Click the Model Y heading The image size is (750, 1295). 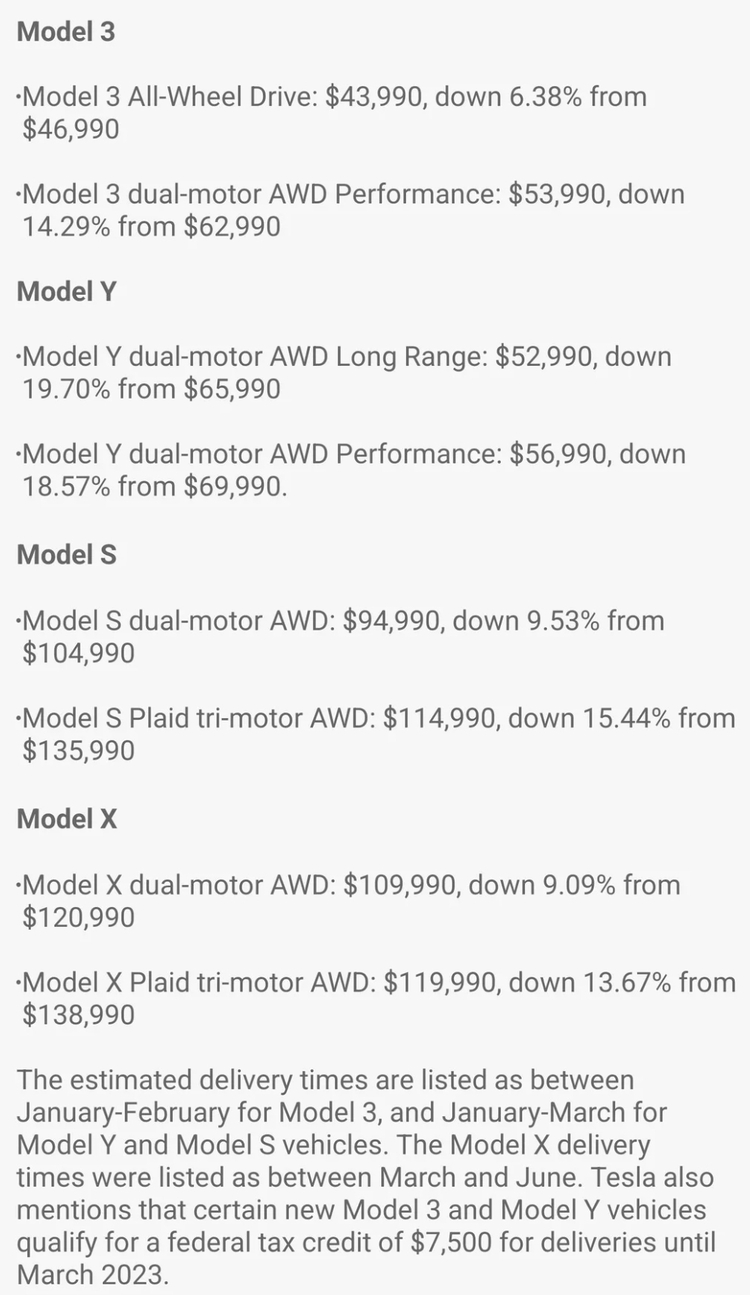tap(67, 292)
